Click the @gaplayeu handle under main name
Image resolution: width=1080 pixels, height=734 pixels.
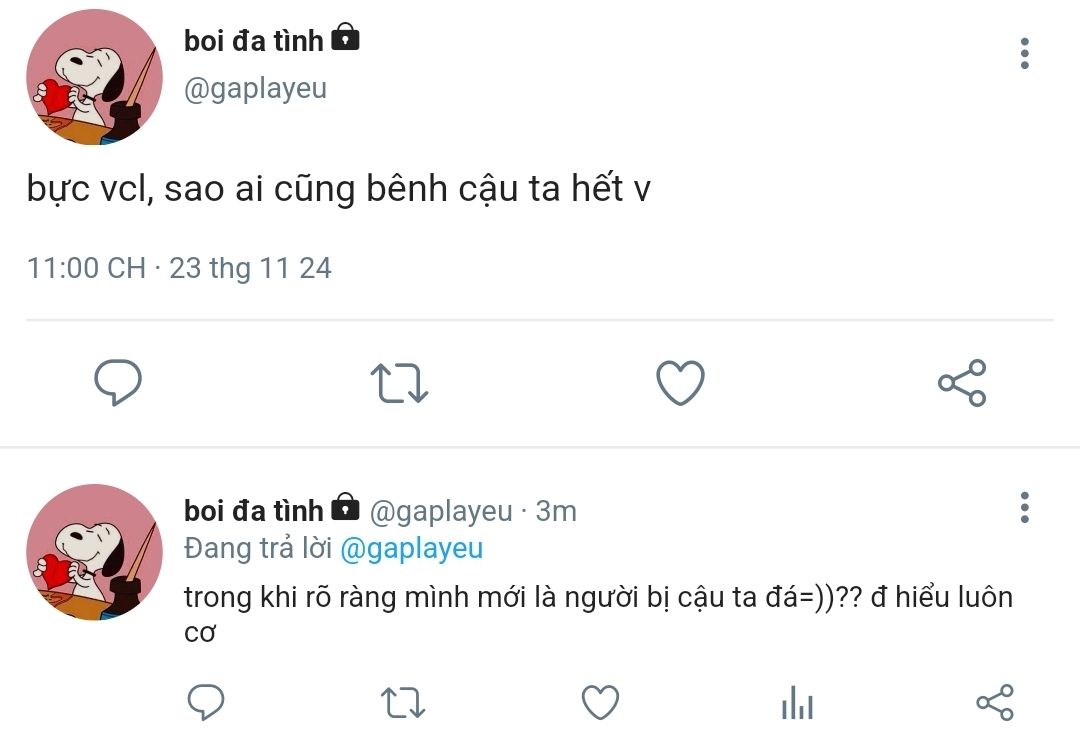(255, 89)
